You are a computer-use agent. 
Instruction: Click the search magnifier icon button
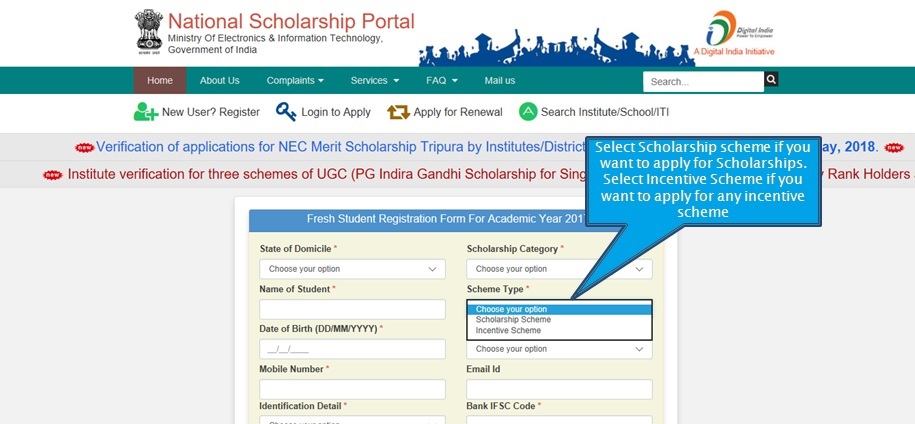coord(771,79)
